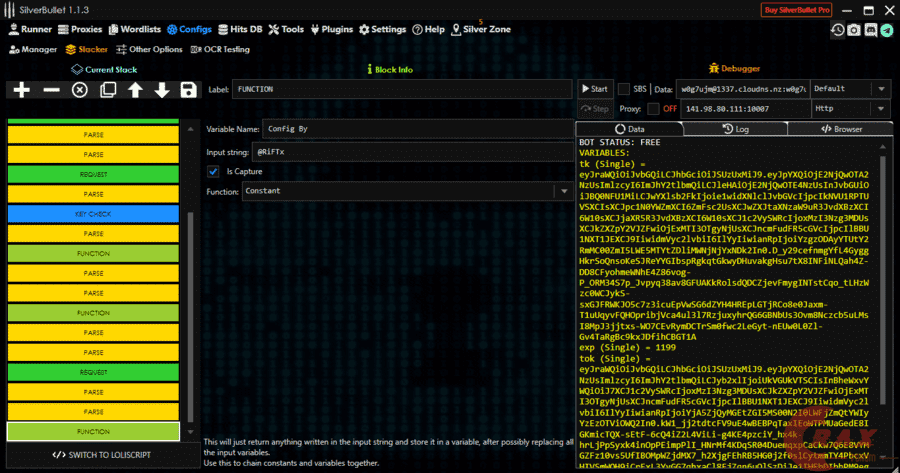The image size is (900, 473).
Task: Focus the Label input field
Action: [x=402, y=90]
